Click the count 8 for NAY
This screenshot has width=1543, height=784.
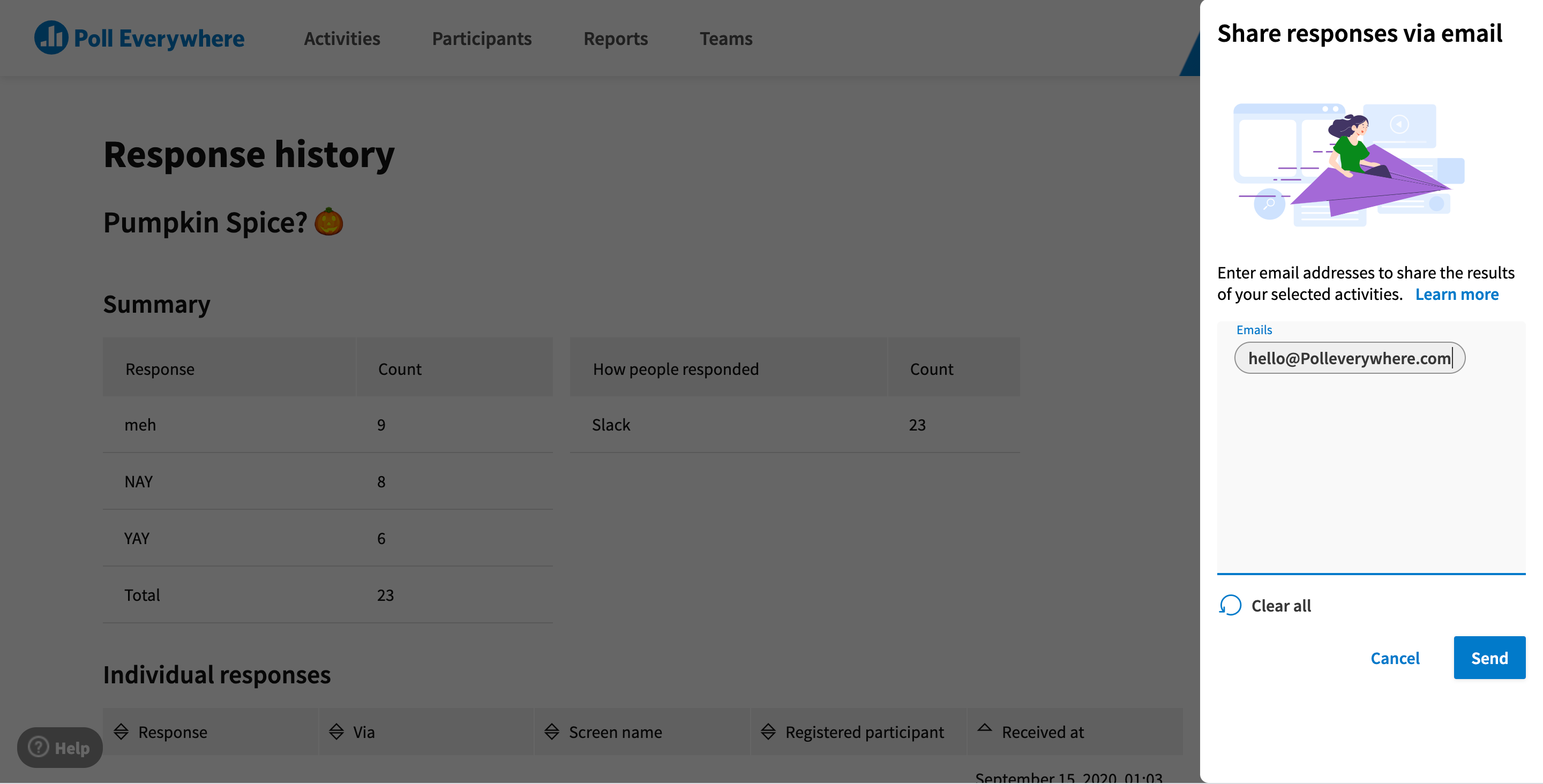381,481
